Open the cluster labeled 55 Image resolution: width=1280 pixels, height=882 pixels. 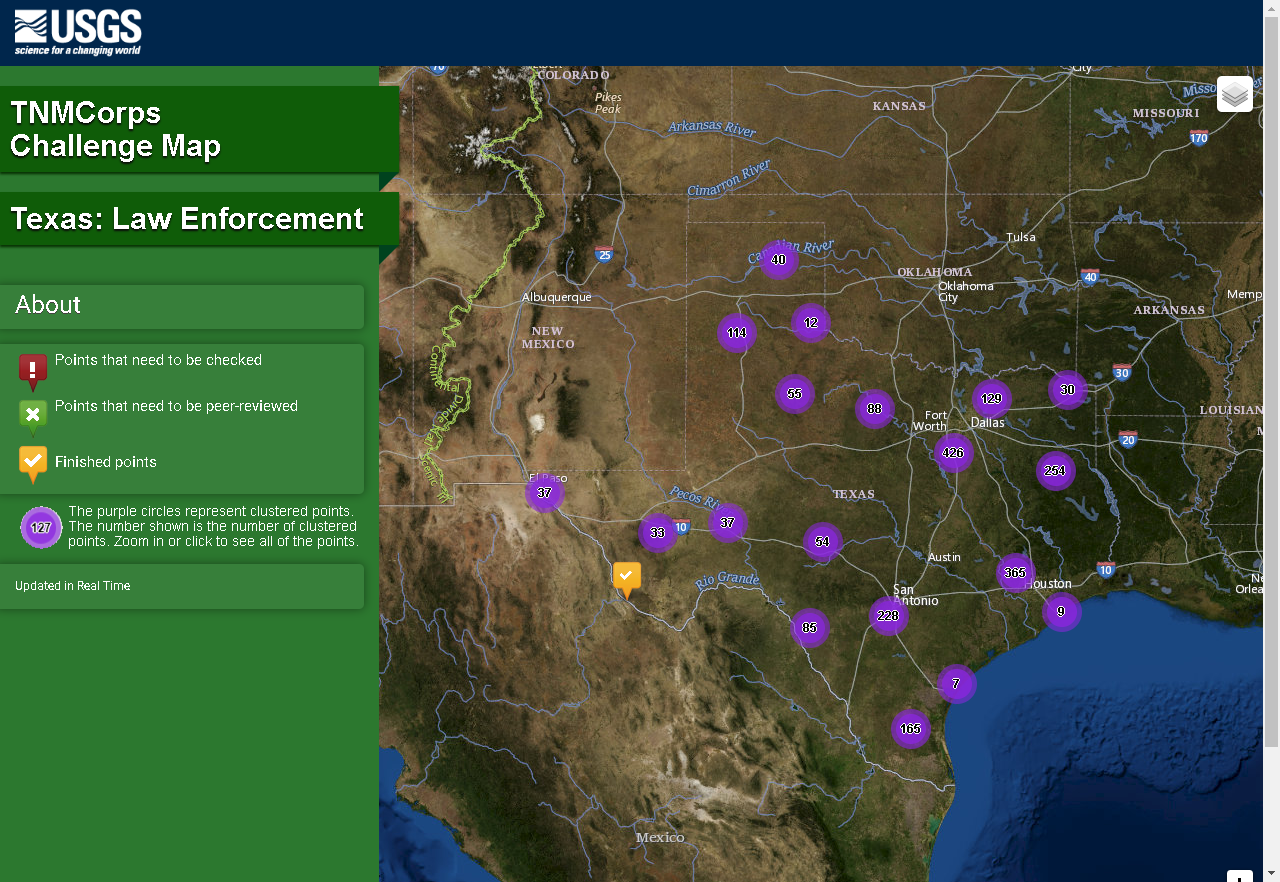[x=795, y=394]
